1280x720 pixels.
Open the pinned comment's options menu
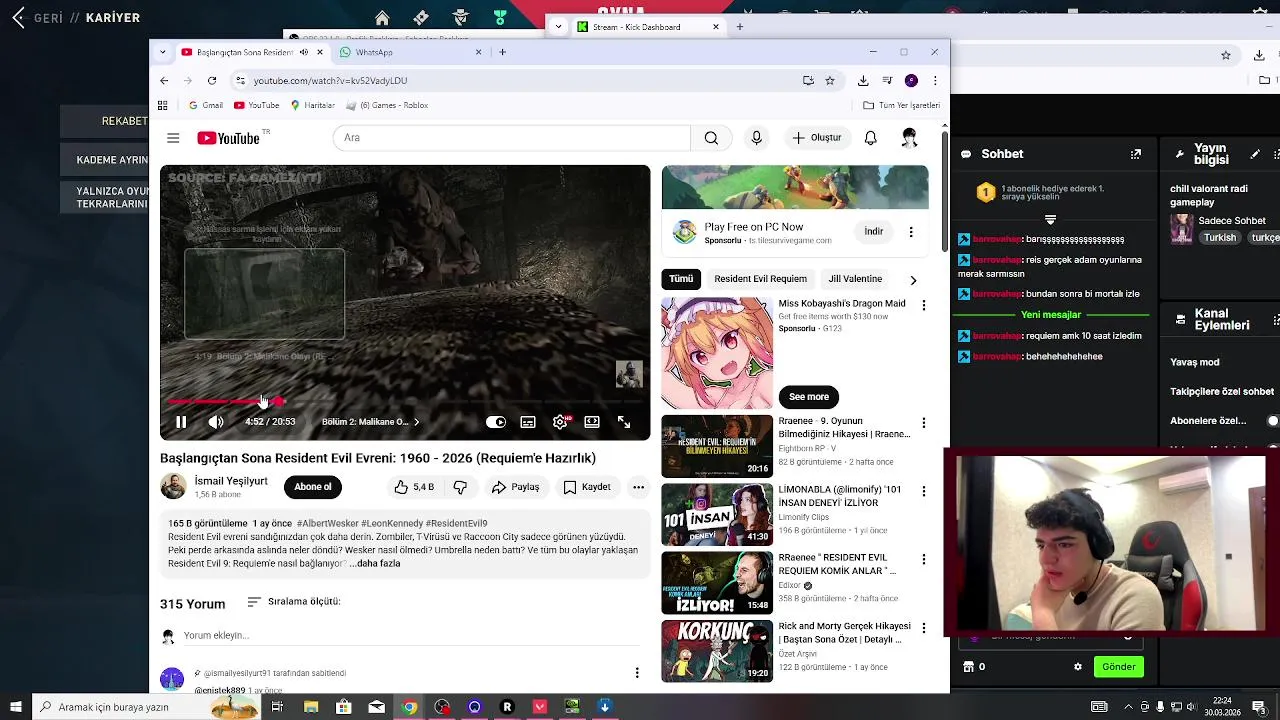point(637,673)
